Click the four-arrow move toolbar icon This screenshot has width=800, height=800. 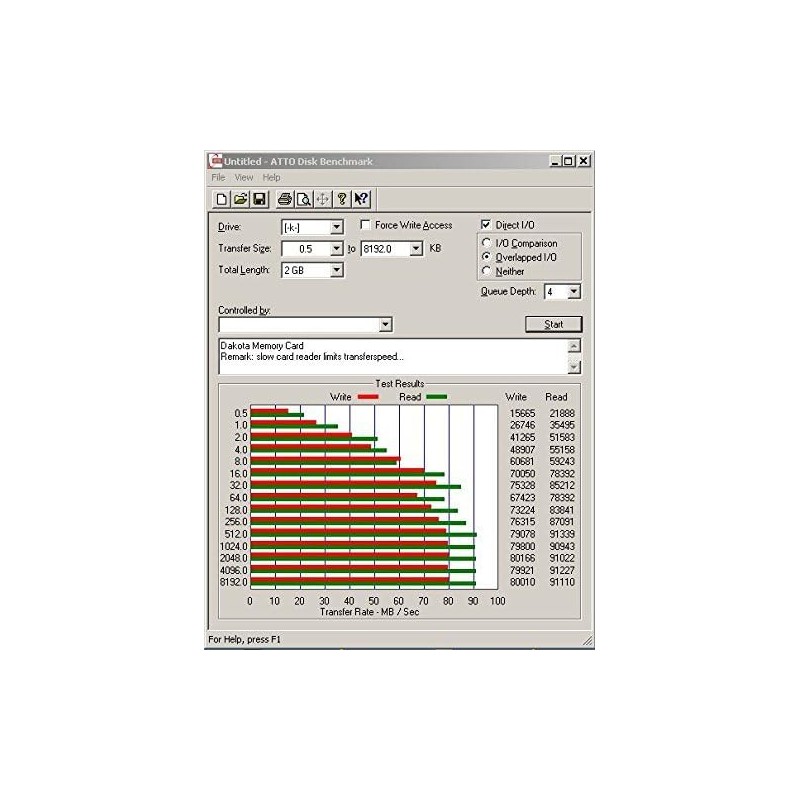coord(322,198)
